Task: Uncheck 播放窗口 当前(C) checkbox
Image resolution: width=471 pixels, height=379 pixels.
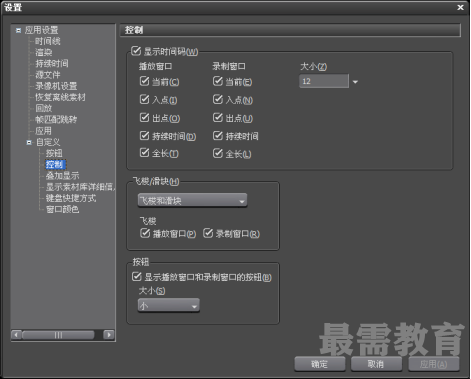Action: click(x=144, y=81)
